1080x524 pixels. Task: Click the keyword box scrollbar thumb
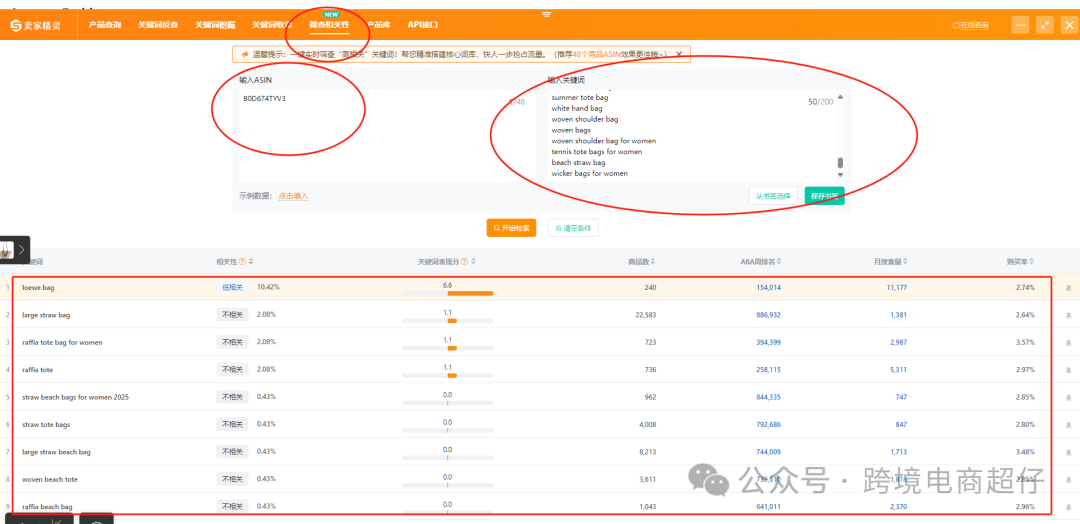(840, 163)
